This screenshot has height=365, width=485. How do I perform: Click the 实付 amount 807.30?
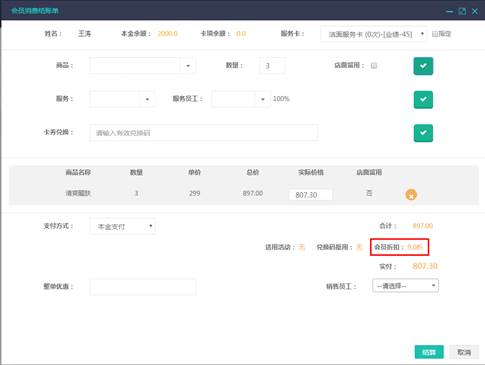pyautogui.click(x=425, y=266)
